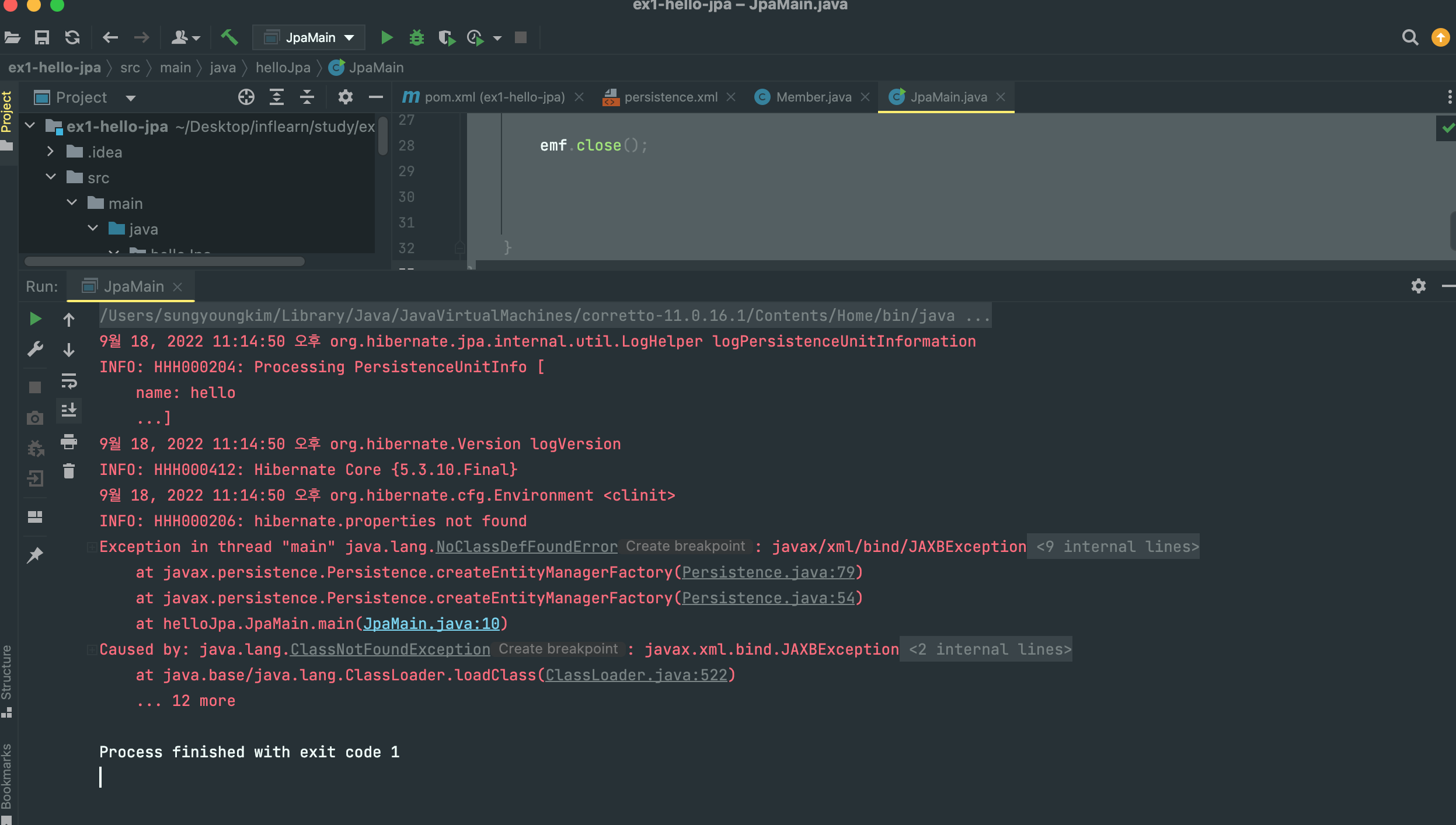Collapse the ex1-hello-jpa root node

coord(30,125)
